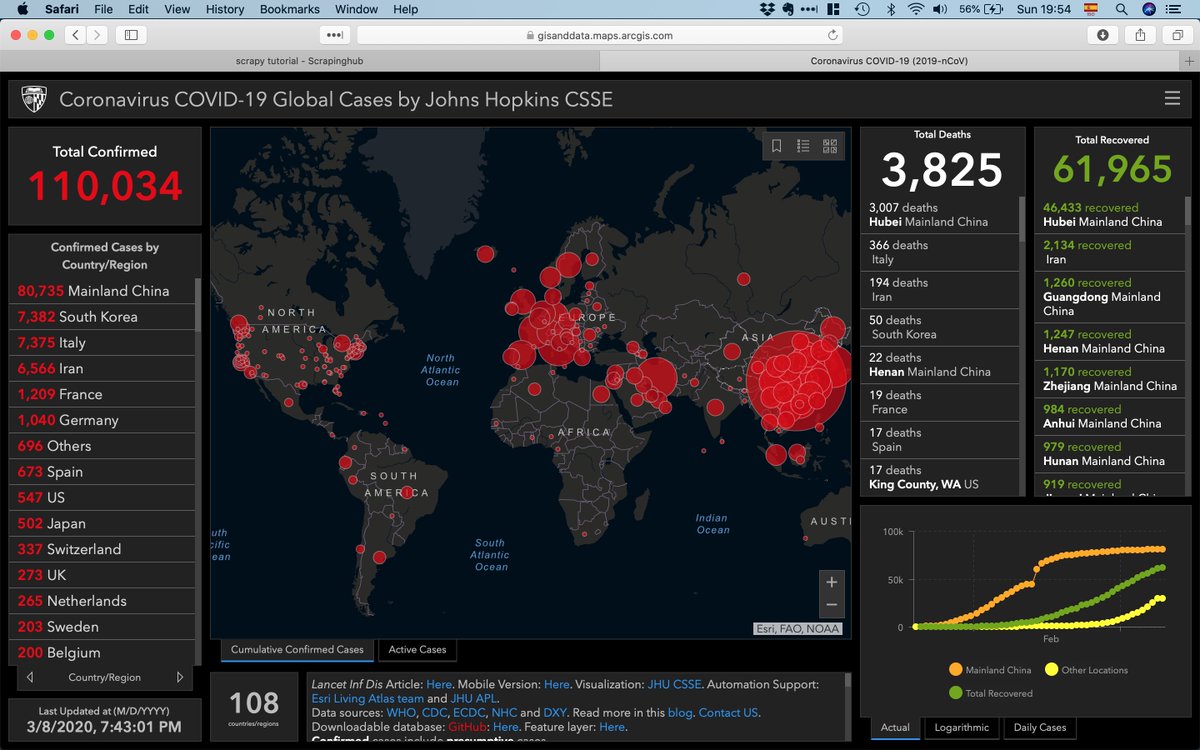The height and width of the screenshot is (750, 1200).
Task: Go back in Safari
Action: [x=76, y=35]
